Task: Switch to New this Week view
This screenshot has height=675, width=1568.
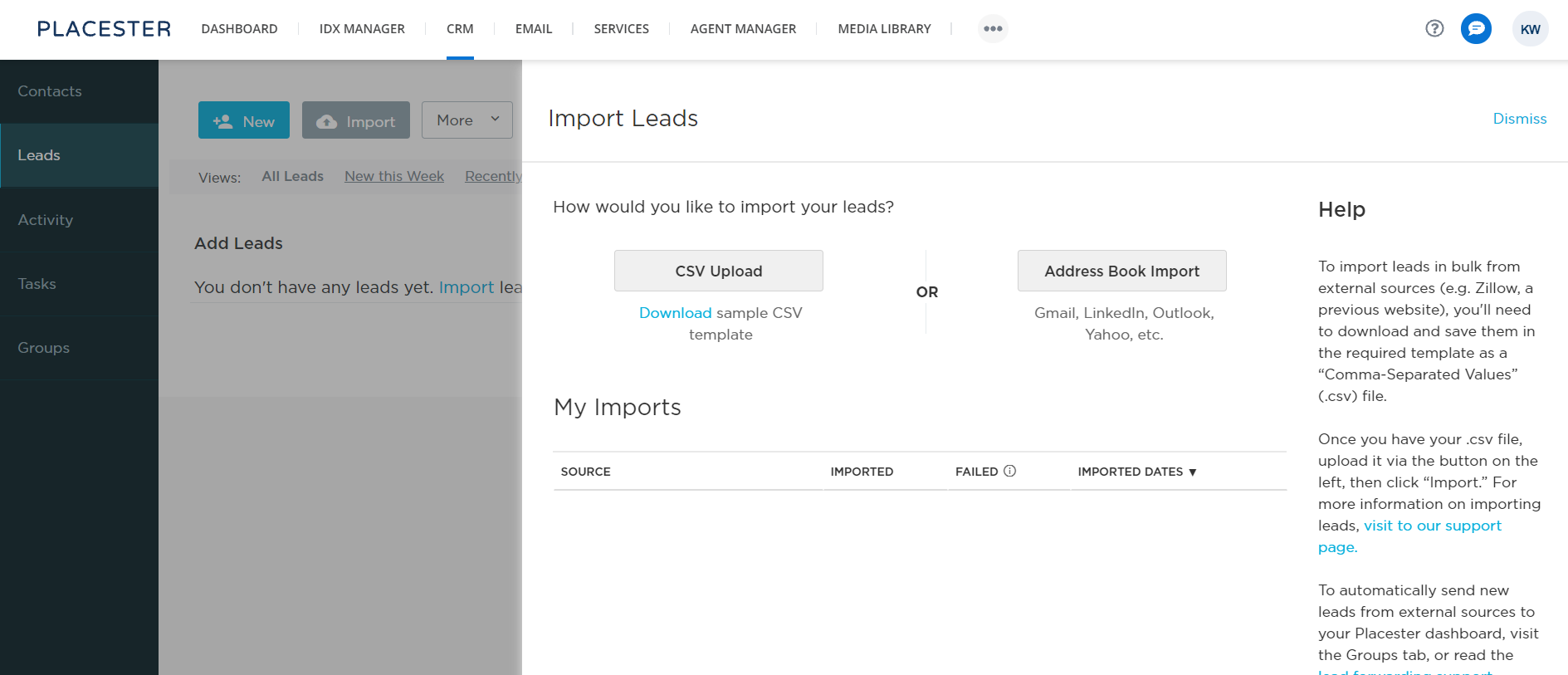Action: point(394,176)
